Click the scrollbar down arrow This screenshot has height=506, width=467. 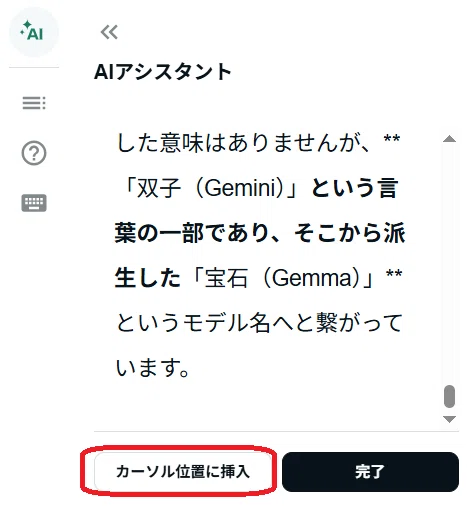point(449,419)
